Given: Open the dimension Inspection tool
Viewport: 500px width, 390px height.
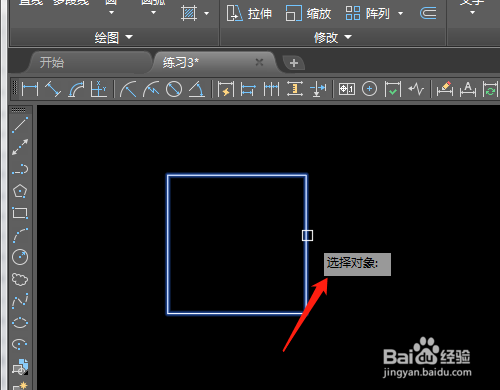Looking at the screenshot, I should pos(392,89).
